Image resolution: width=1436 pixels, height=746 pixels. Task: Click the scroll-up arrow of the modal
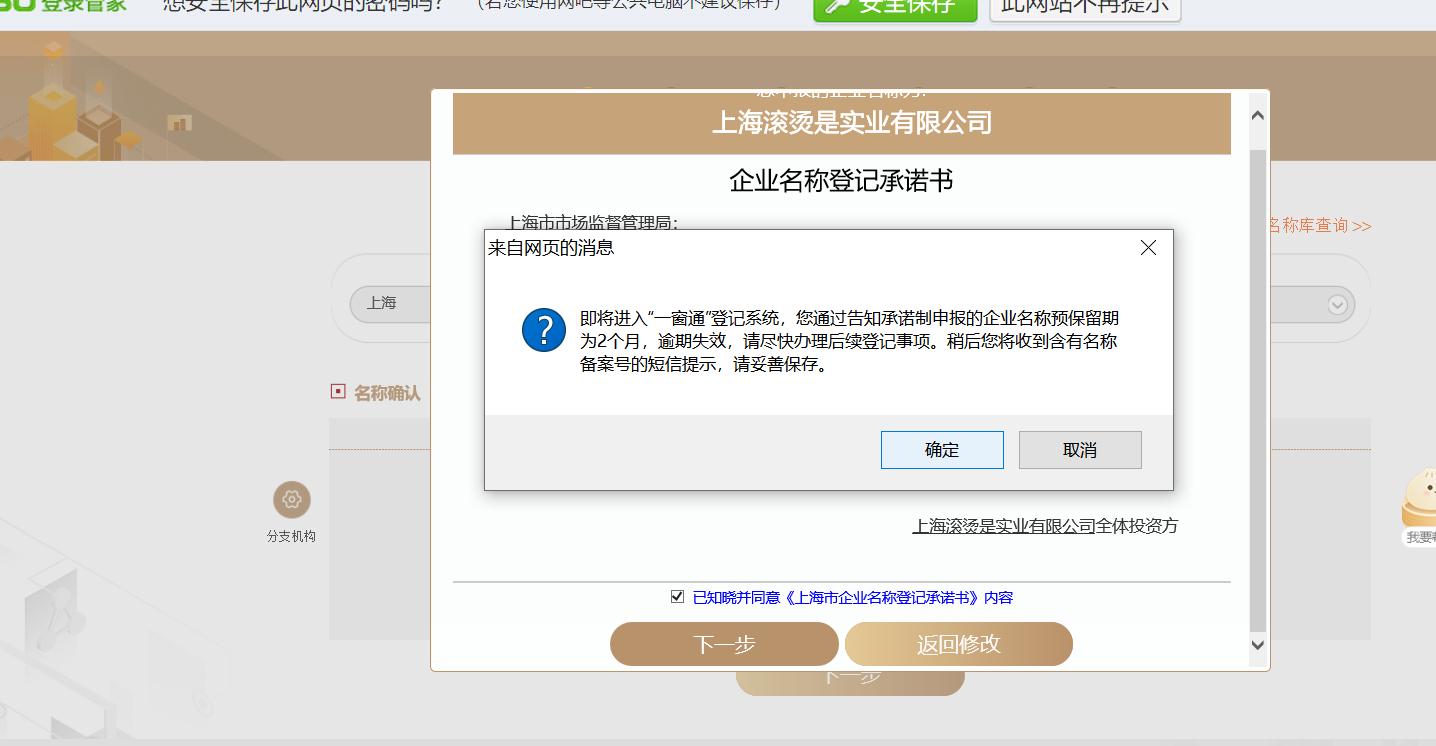pos(1257,114)
